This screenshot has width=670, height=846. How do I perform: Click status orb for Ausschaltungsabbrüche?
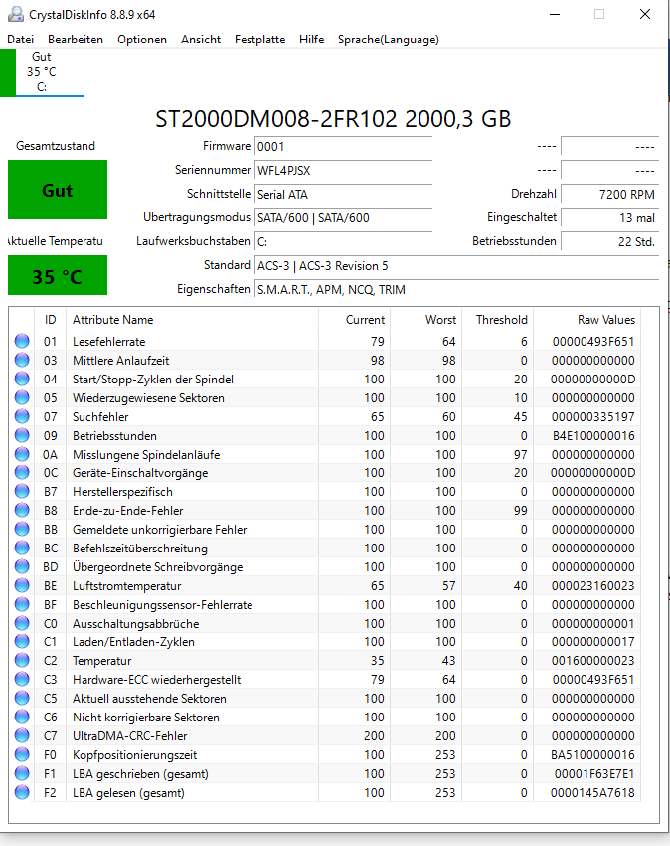coord(22,623)
